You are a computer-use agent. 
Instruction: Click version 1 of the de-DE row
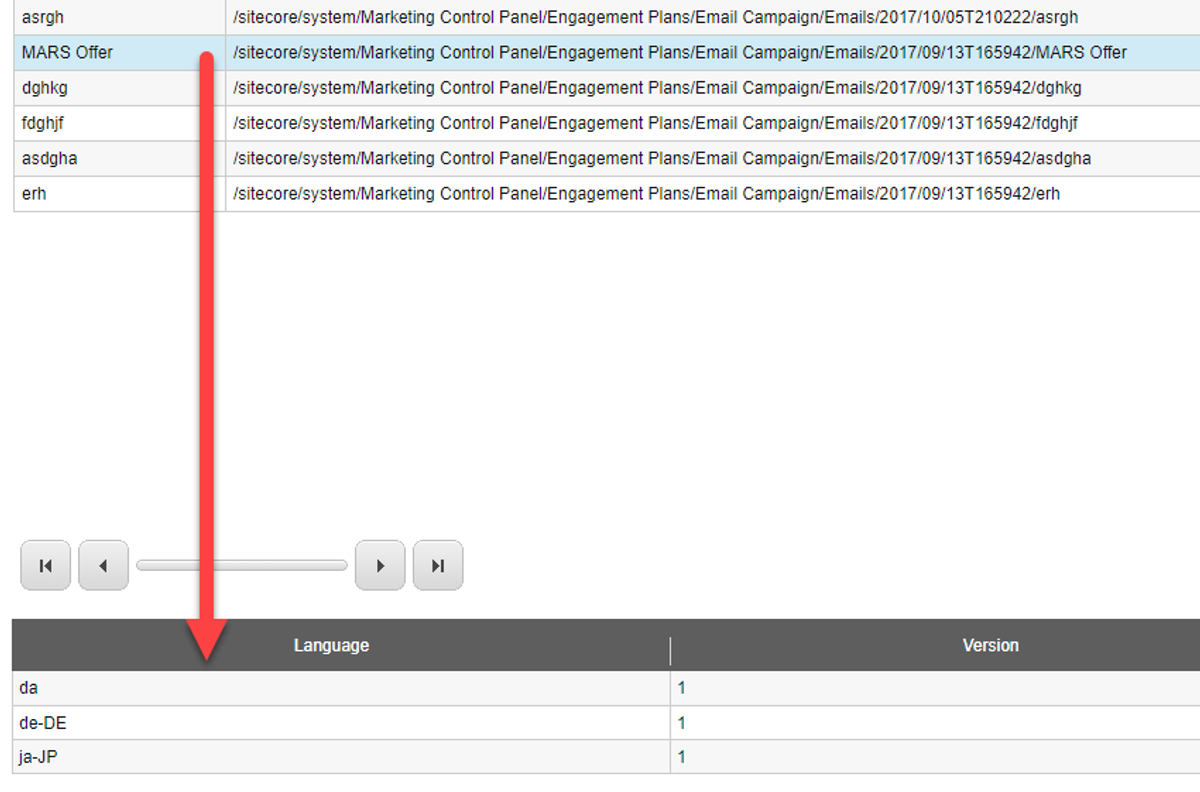click(682, 723)
